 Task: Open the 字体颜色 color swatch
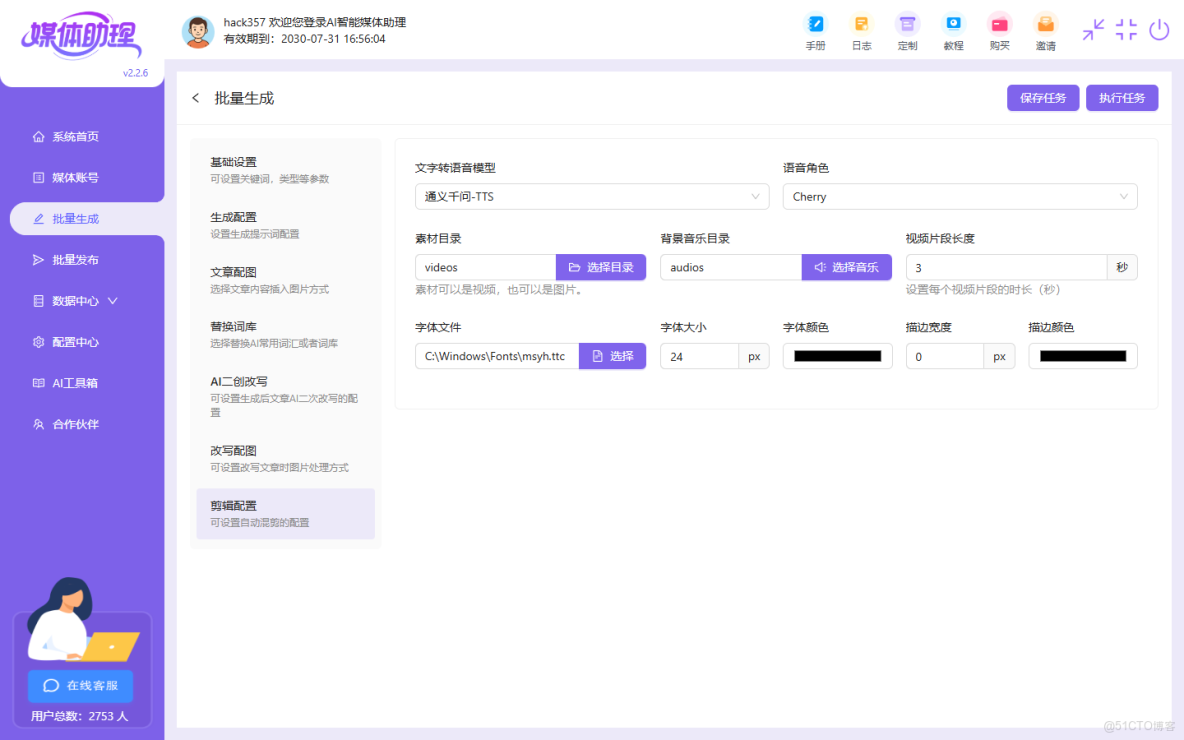coord(837,355)
